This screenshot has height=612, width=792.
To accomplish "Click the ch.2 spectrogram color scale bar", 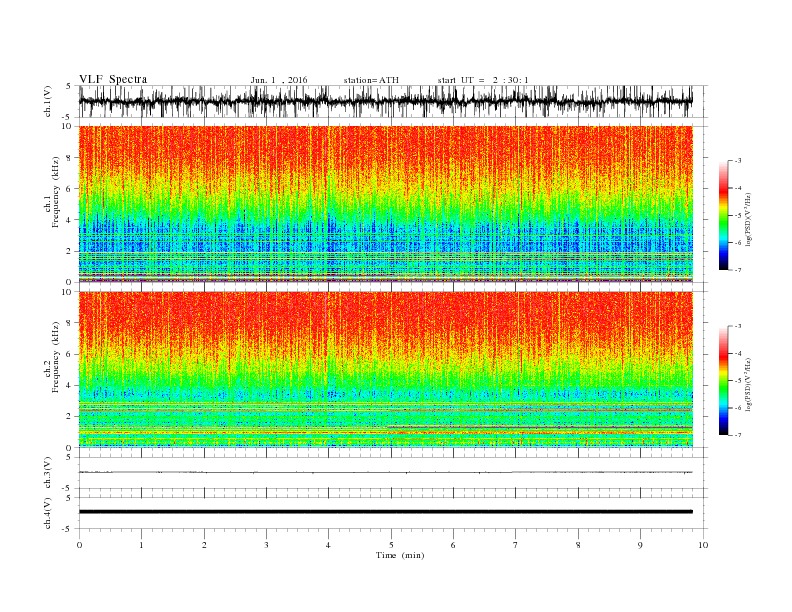I will coord(723,380).
